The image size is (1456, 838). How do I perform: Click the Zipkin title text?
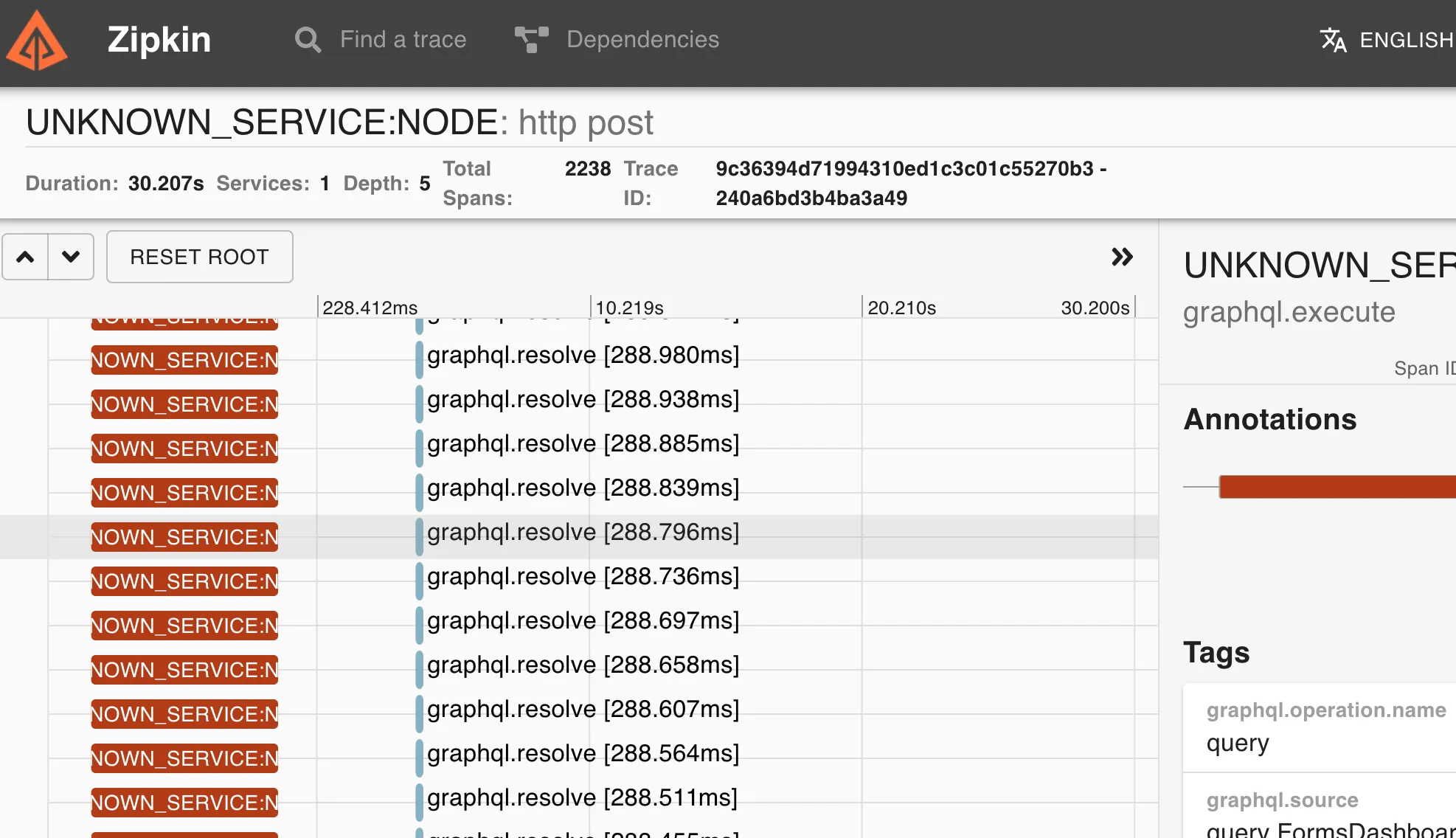[x=159, y=40]
